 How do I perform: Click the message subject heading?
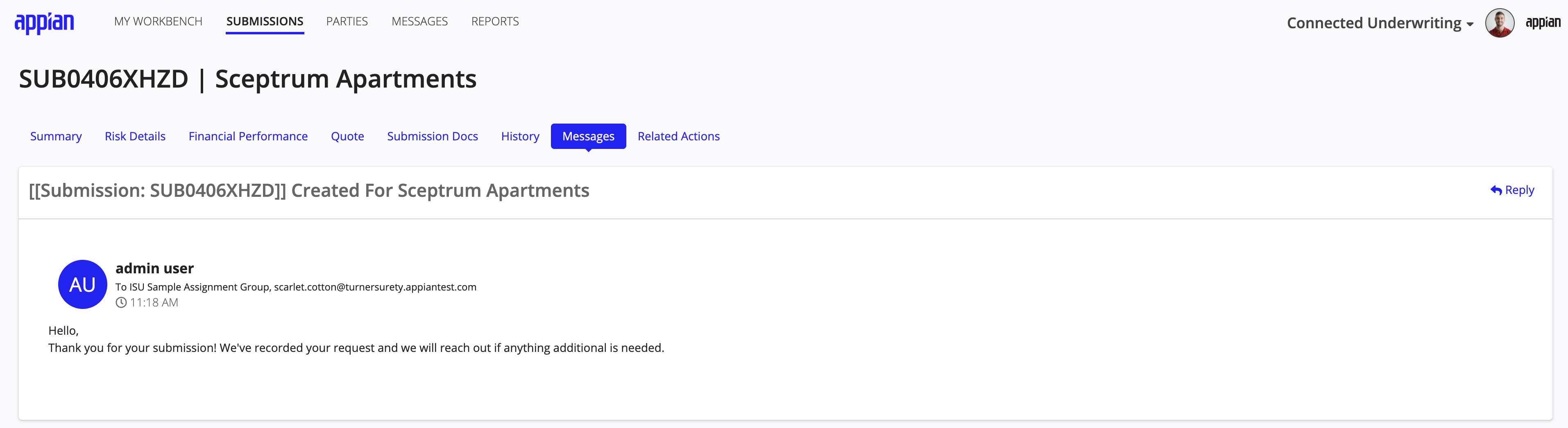[x=309, y=190]
